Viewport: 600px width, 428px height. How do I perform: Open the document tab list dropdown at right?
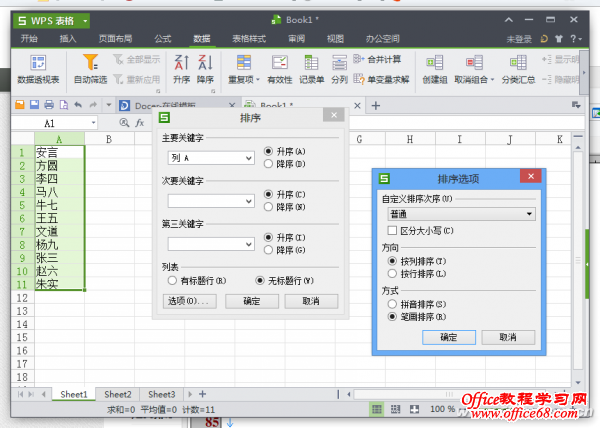click(x=576, y=105)
